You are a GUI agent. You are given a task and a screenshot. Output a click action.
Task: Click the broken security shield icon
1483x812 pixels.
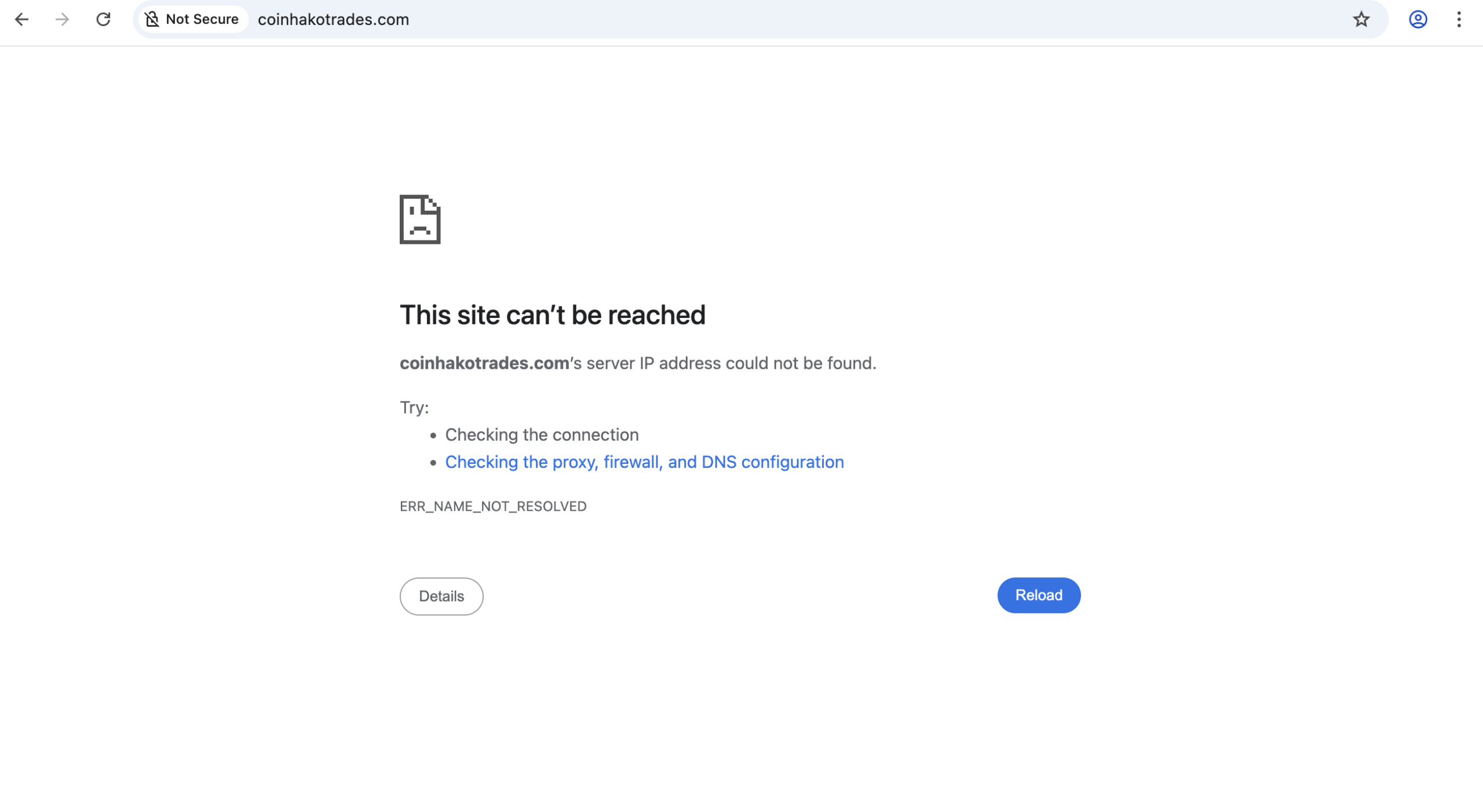tap(152, 19)
